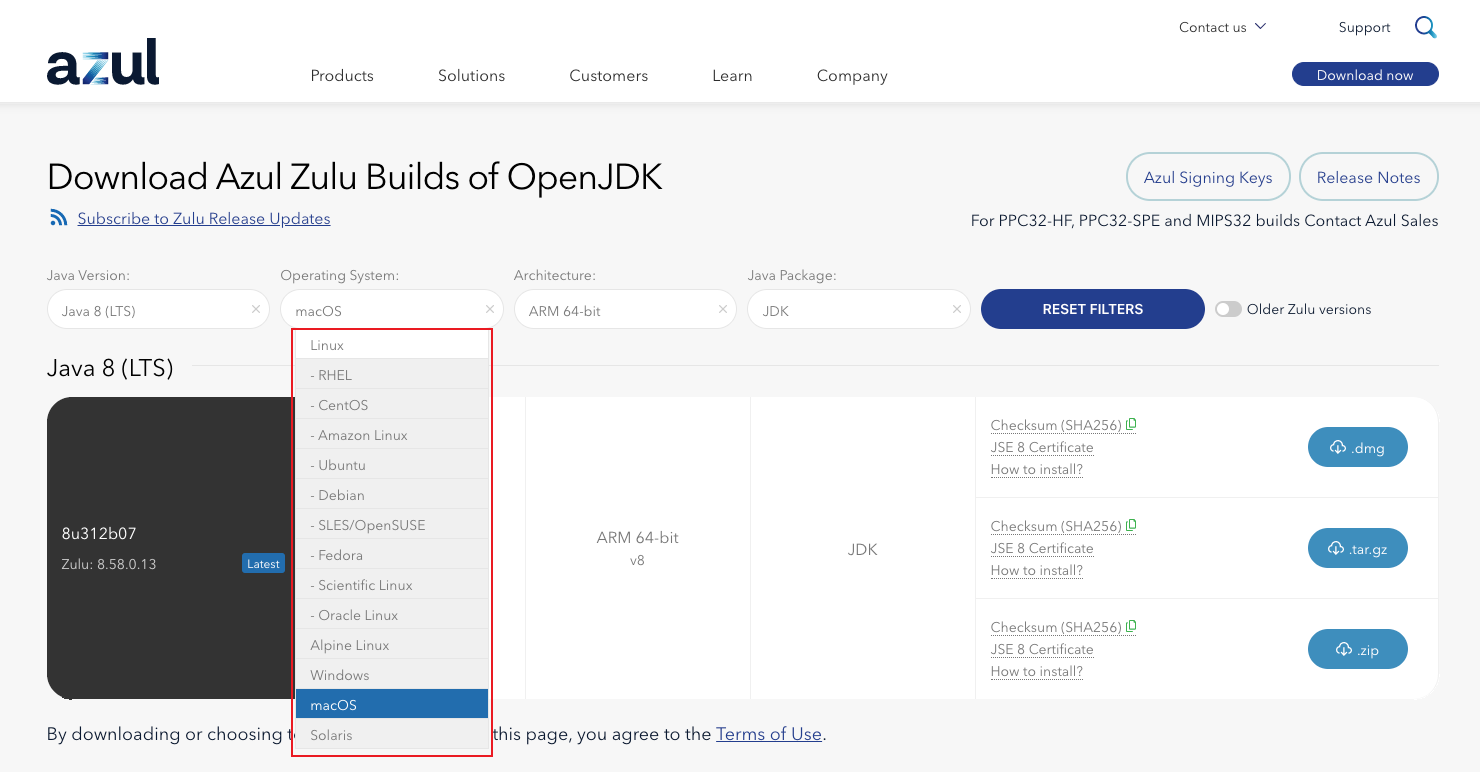Click the Latest badge
The width and height of the screenshot is (1480, 772).
pos(263,564)
